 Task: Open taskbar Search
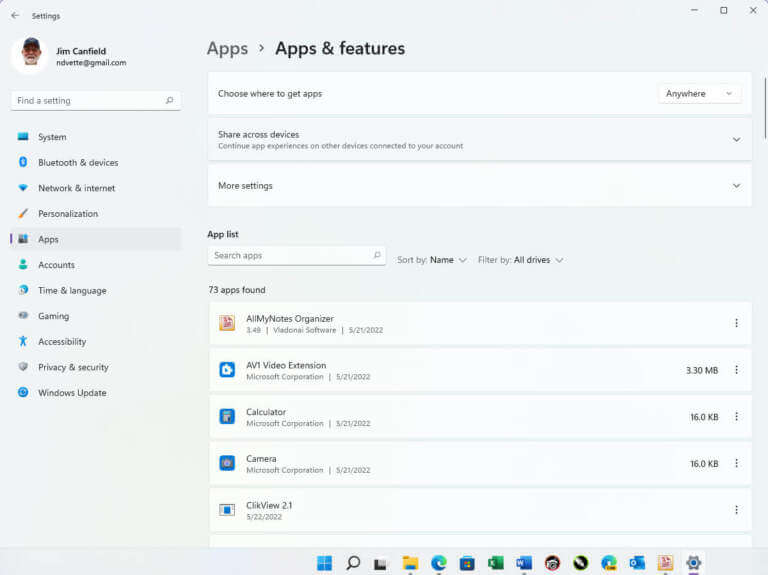coord(353,563)
